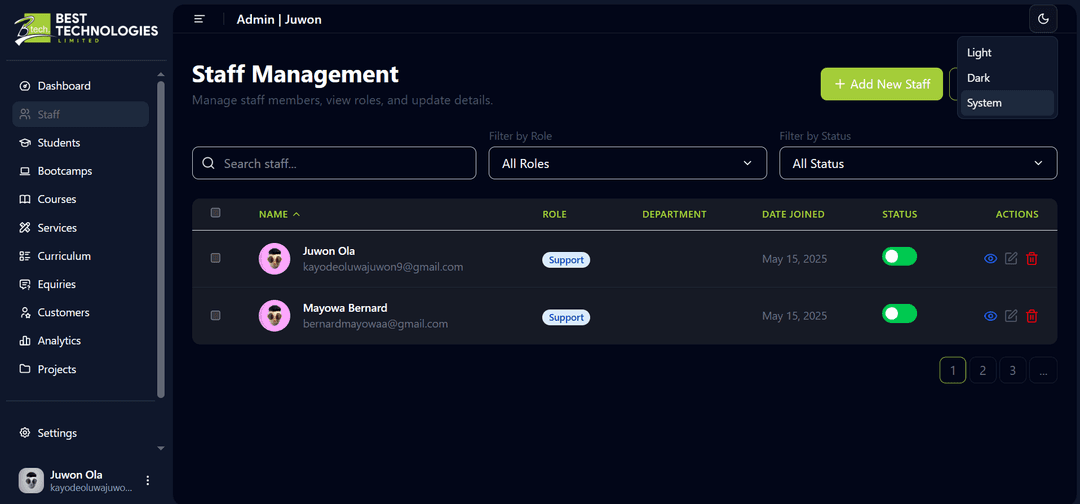Viewport: 1080px width, 504px height.
Task: Sort by the NAME column header
Action: tap(280, 214)
